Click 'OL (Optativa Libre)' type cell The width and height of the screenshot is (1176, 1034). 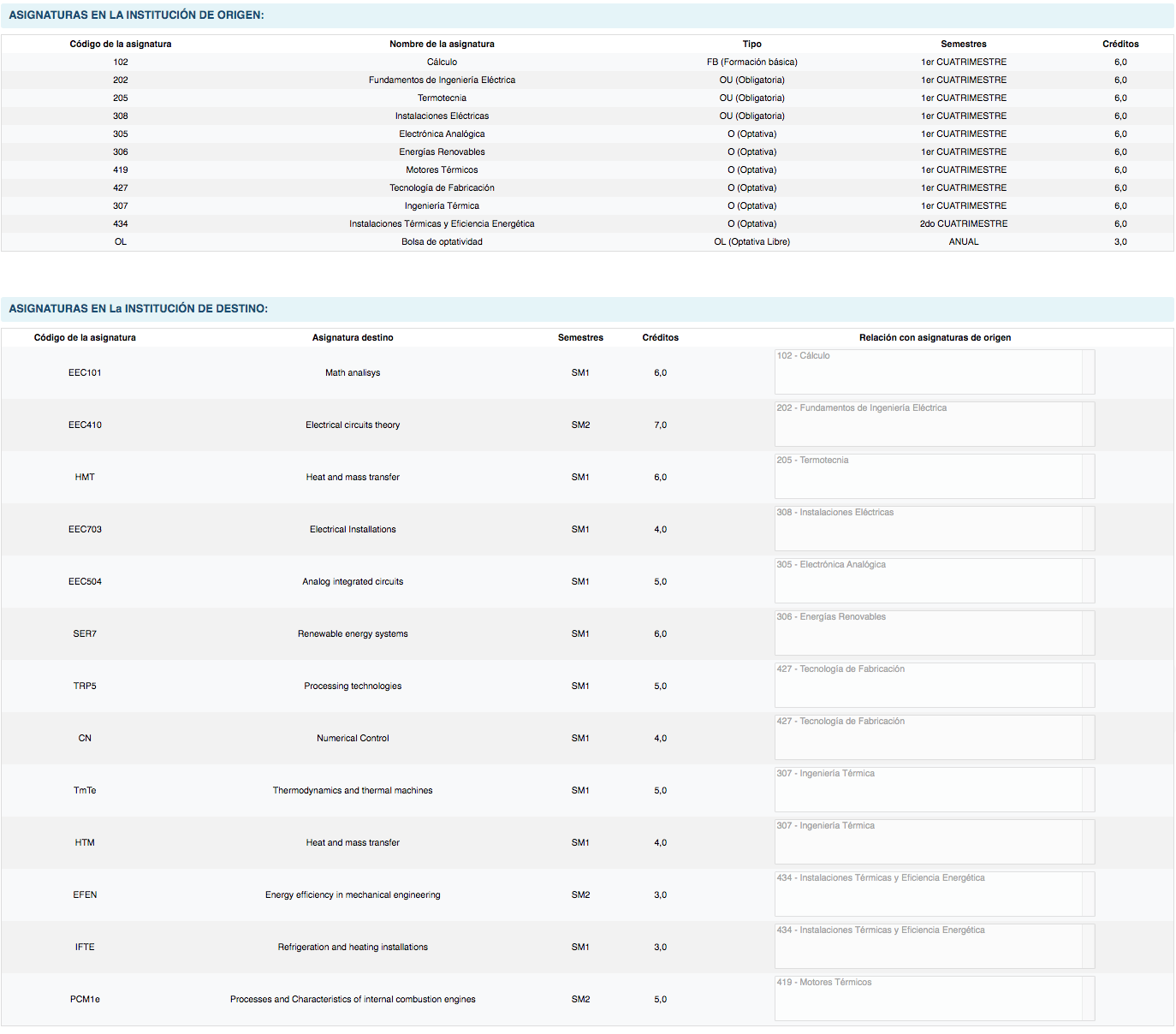[752, 241]
